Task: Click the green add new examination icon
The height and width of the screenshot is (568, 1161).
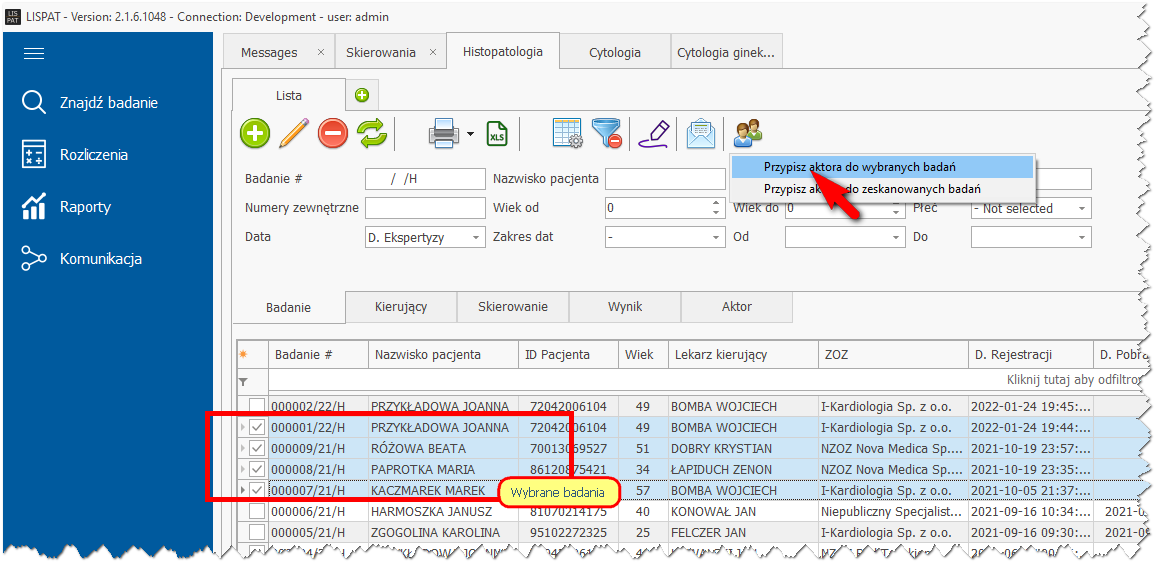Action: [255, 133]
